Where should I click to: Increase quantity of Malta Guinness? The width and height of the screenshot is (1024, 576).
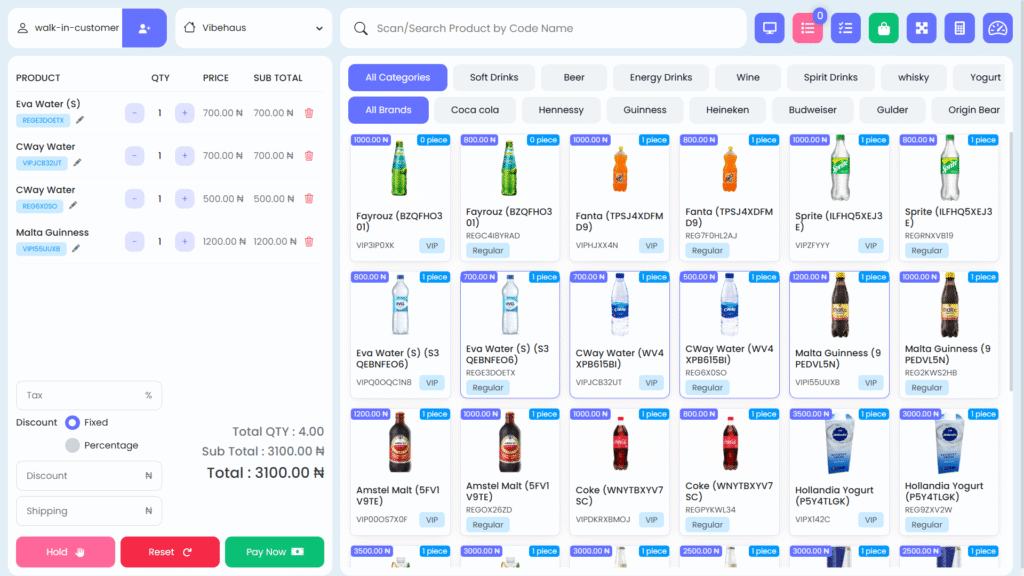pos(184,241)
